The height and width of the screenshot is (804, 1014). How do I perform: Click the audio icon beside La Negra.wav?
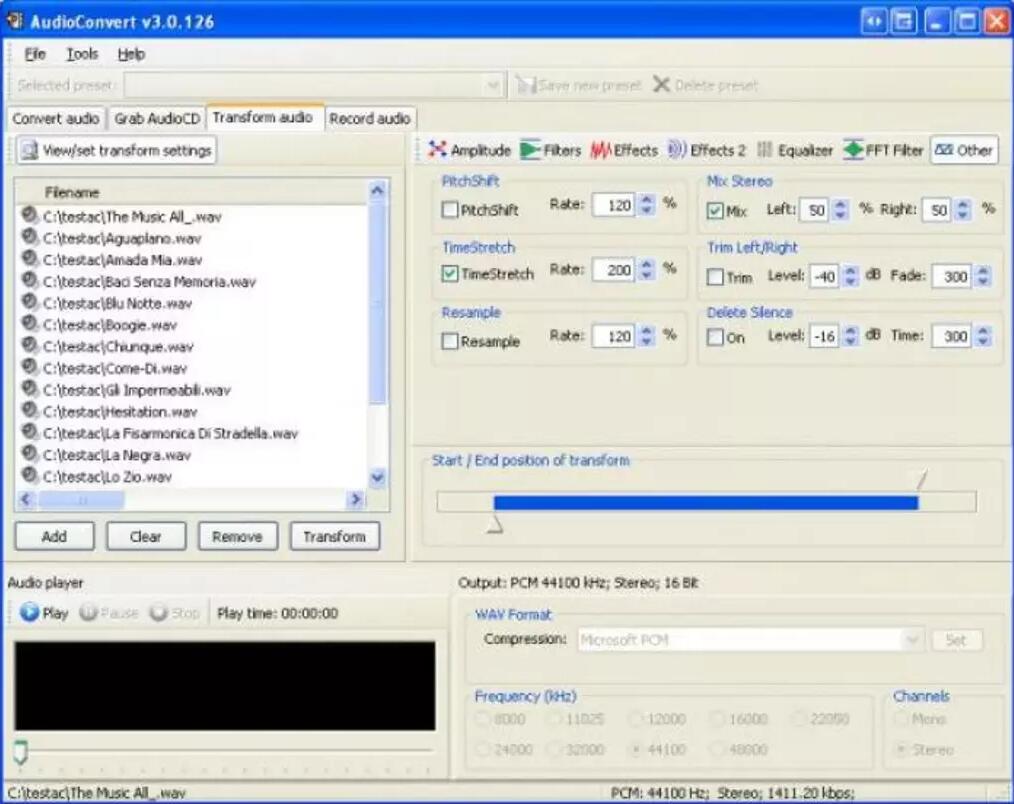tap(29, 454)
